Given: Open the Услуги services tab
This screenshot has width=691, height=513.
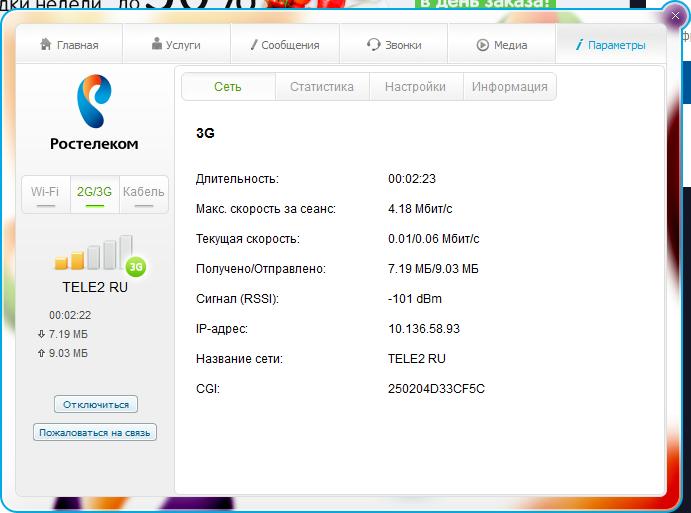Looking at the screenshot, I should 176,45.
